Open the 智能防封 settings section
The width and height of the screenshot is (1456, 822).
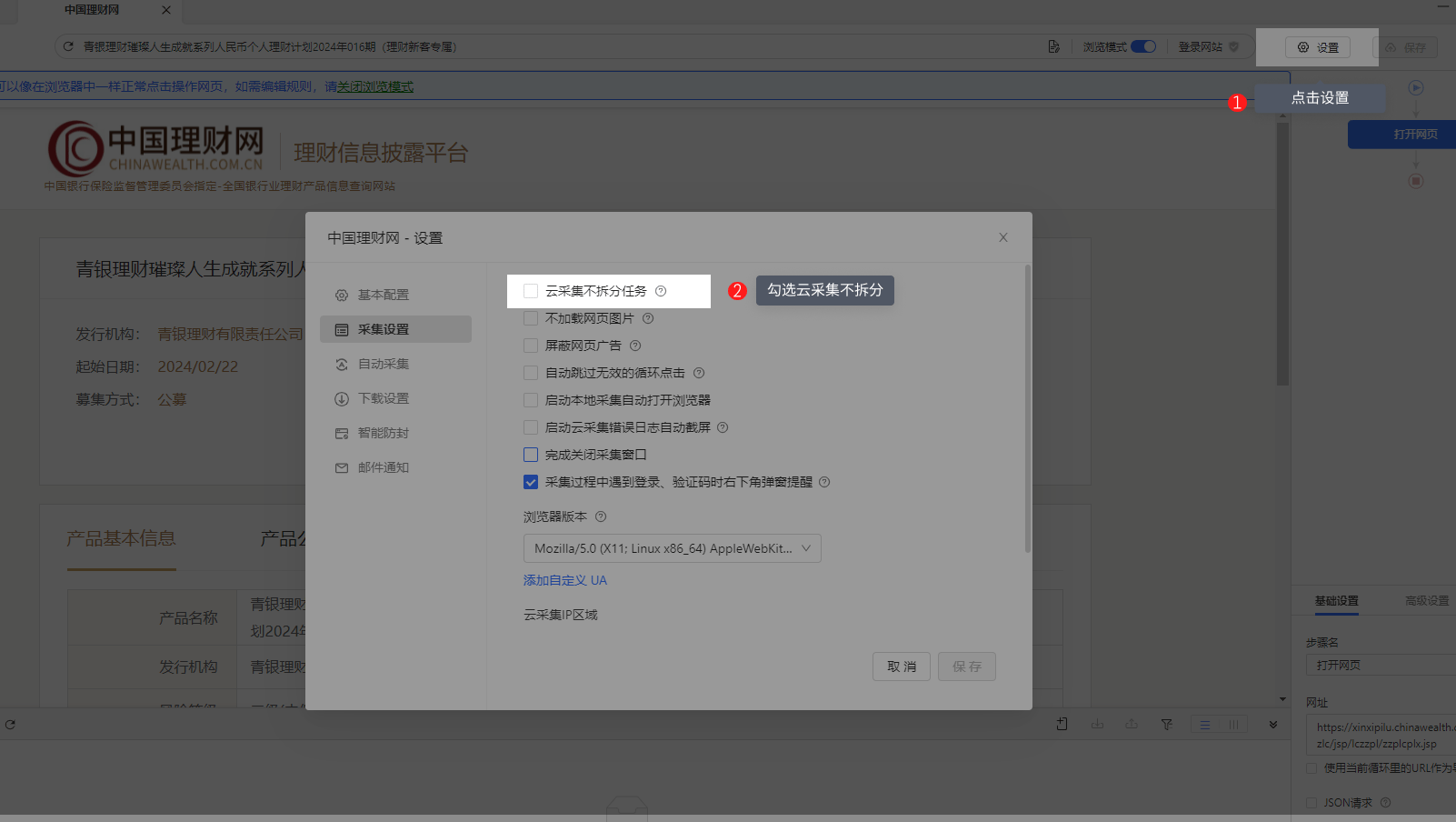pos(395,433)
